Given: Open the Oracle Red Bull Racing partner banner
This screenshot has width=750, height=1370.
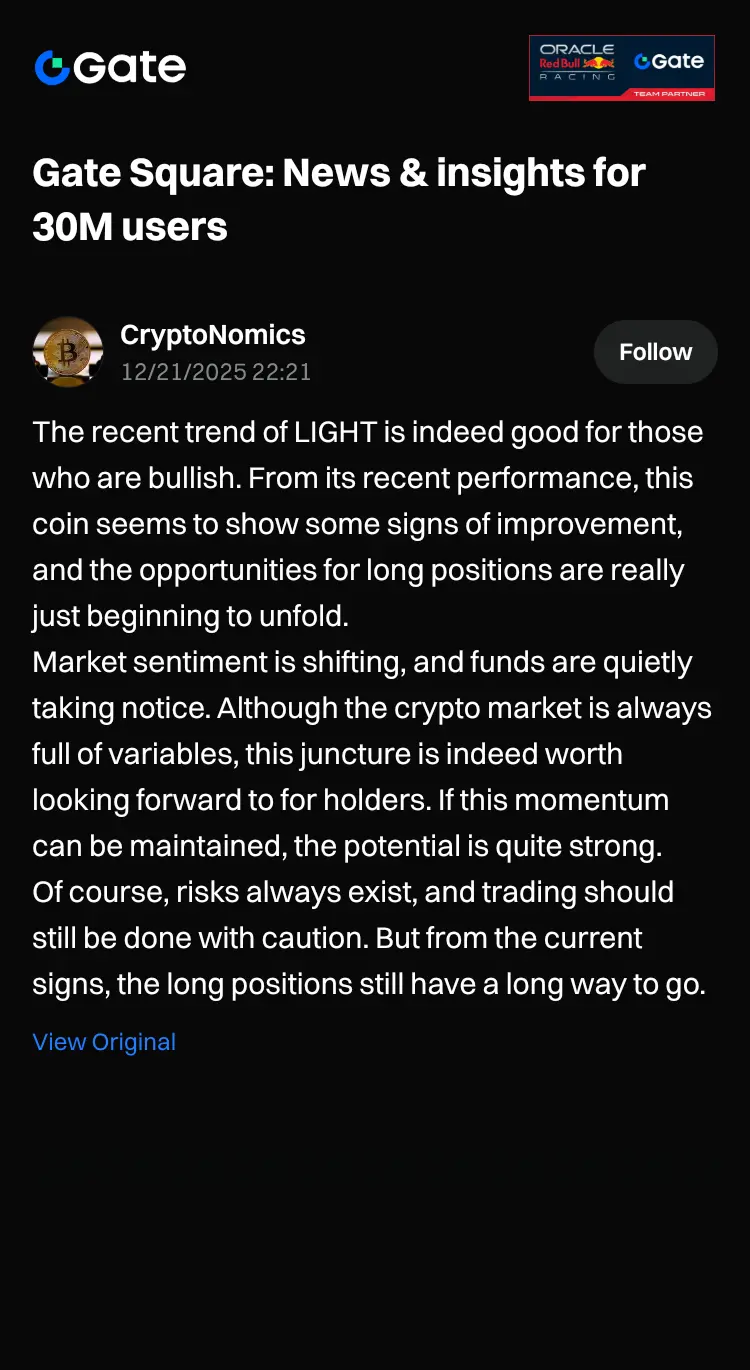Looking at the screenshot, I should click(x=621, y=68).
